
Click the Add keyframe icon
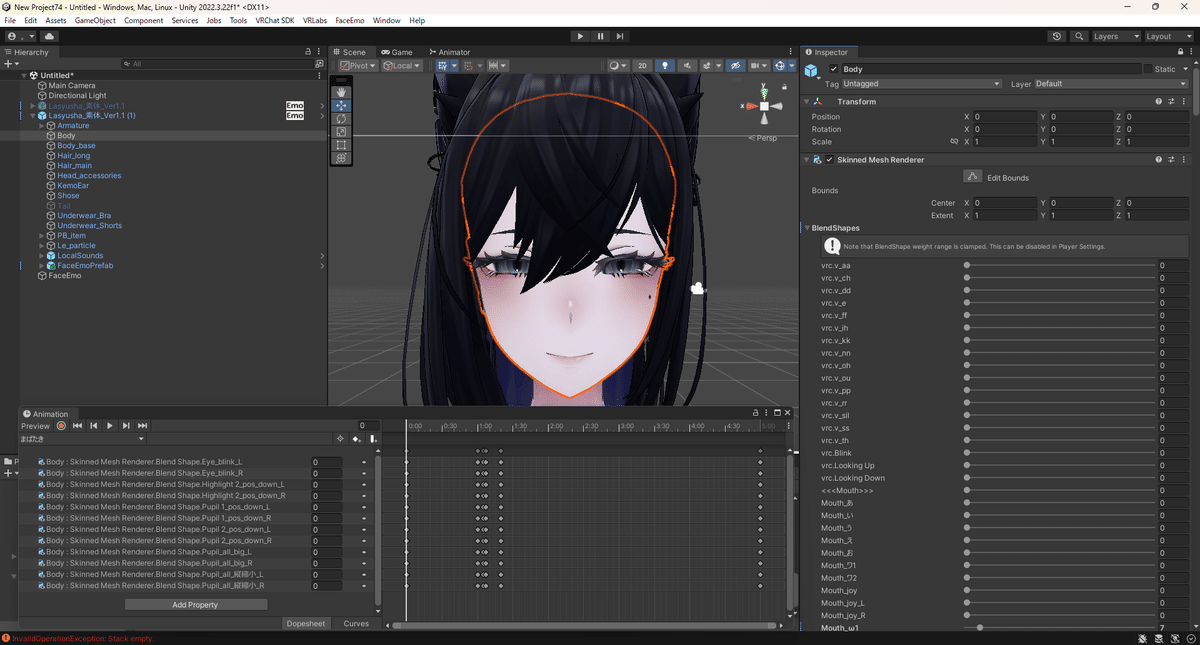click(356, 439)
